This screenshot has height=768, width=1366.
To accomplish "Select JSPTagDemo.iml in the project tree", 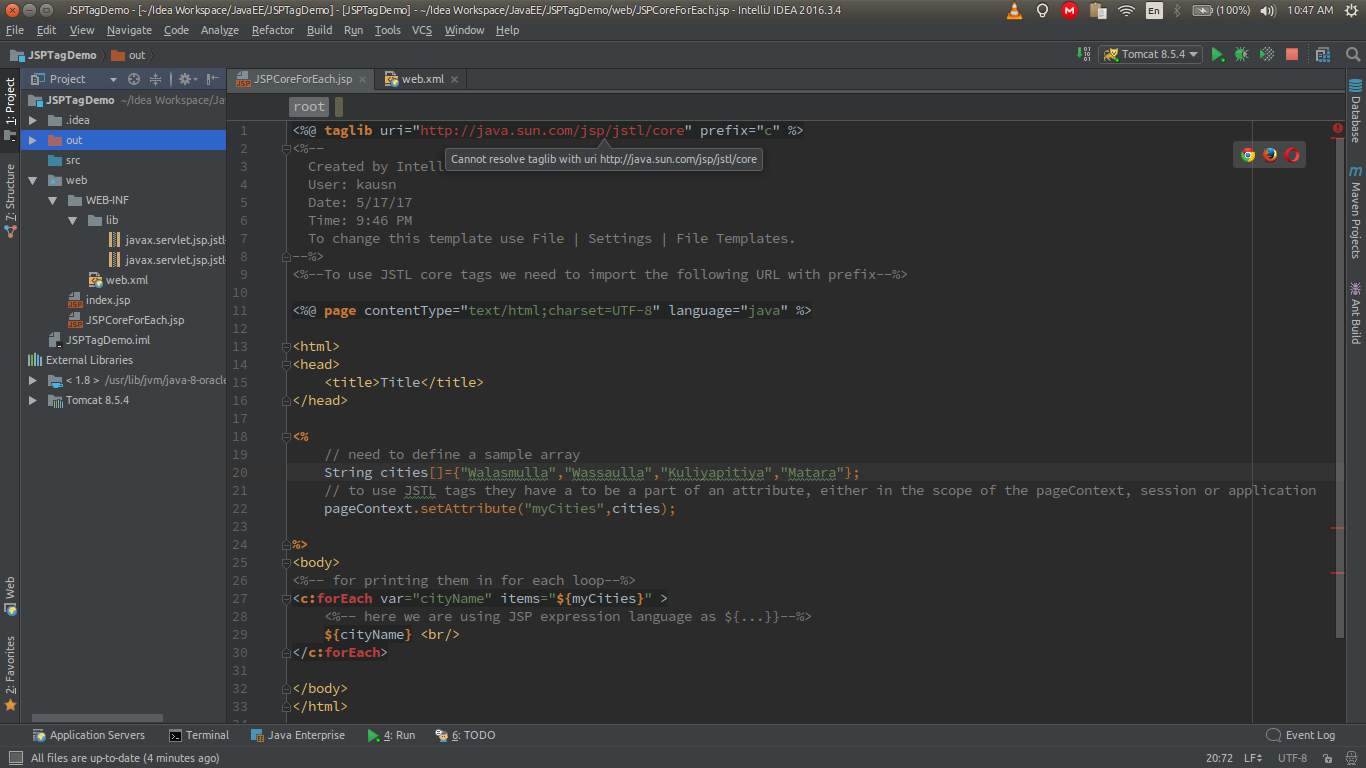I will tap(98, 340).
